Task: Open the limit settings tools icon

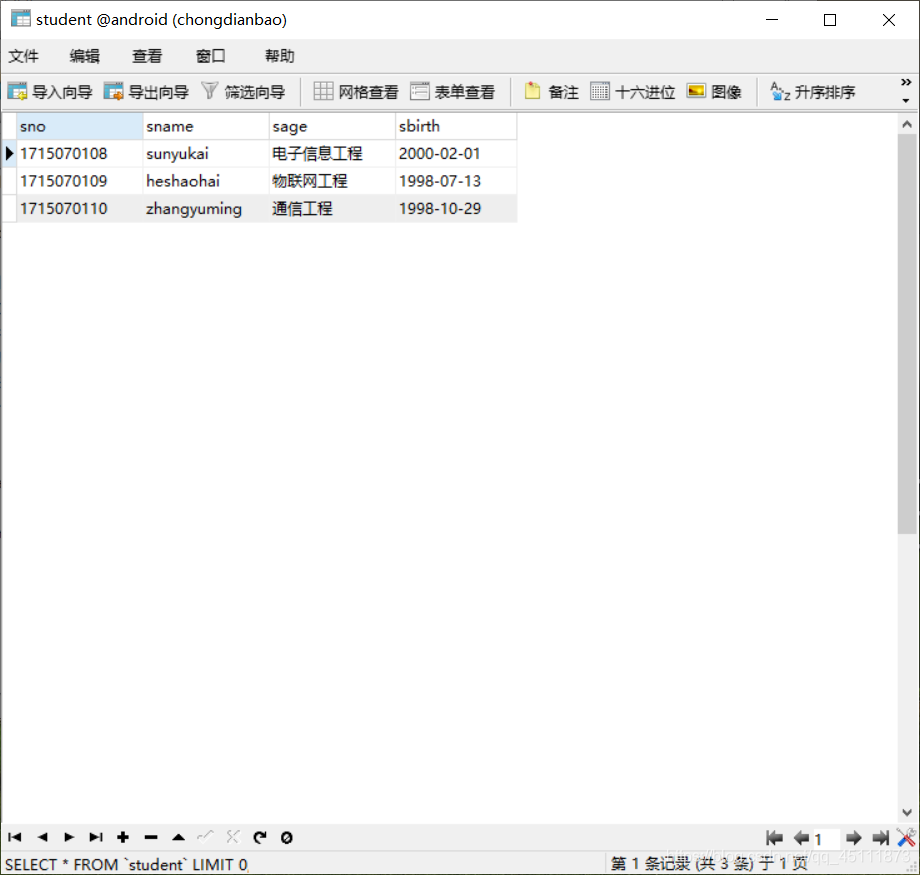Action: [x=906, y=837]
